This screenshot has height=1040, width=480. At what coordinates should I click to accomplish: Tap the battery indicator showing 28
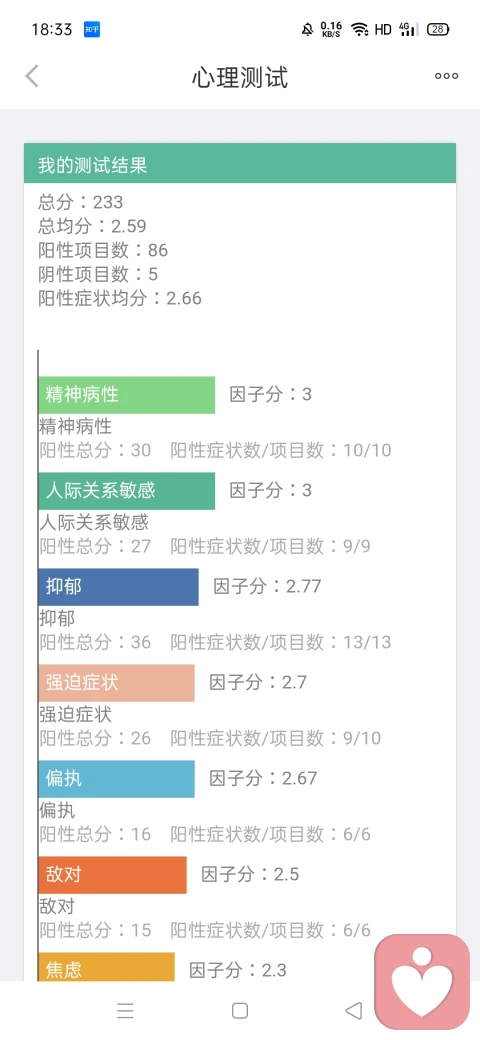438,29
